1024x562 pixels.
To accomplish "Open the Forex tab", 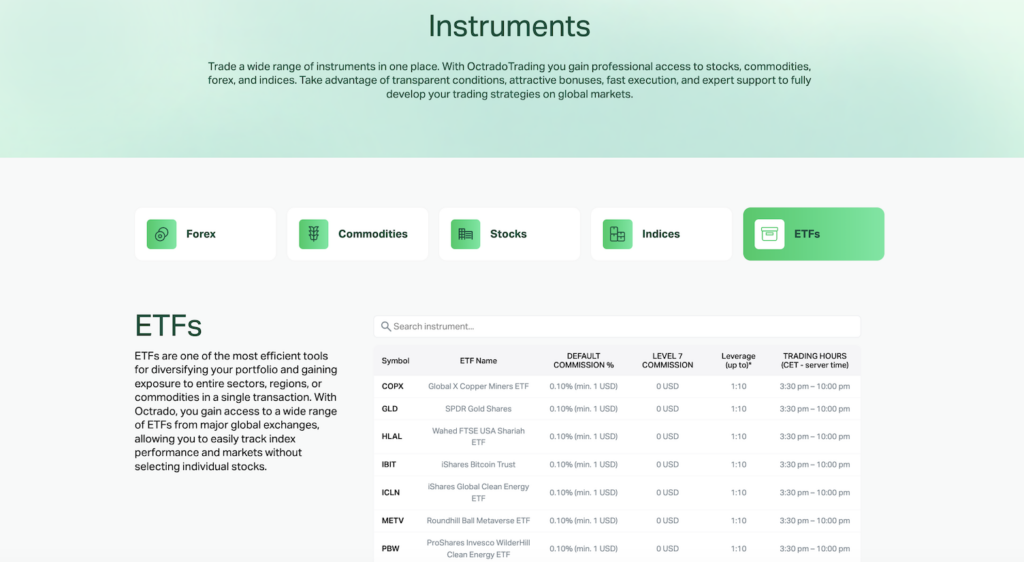I will pos(206,234).
